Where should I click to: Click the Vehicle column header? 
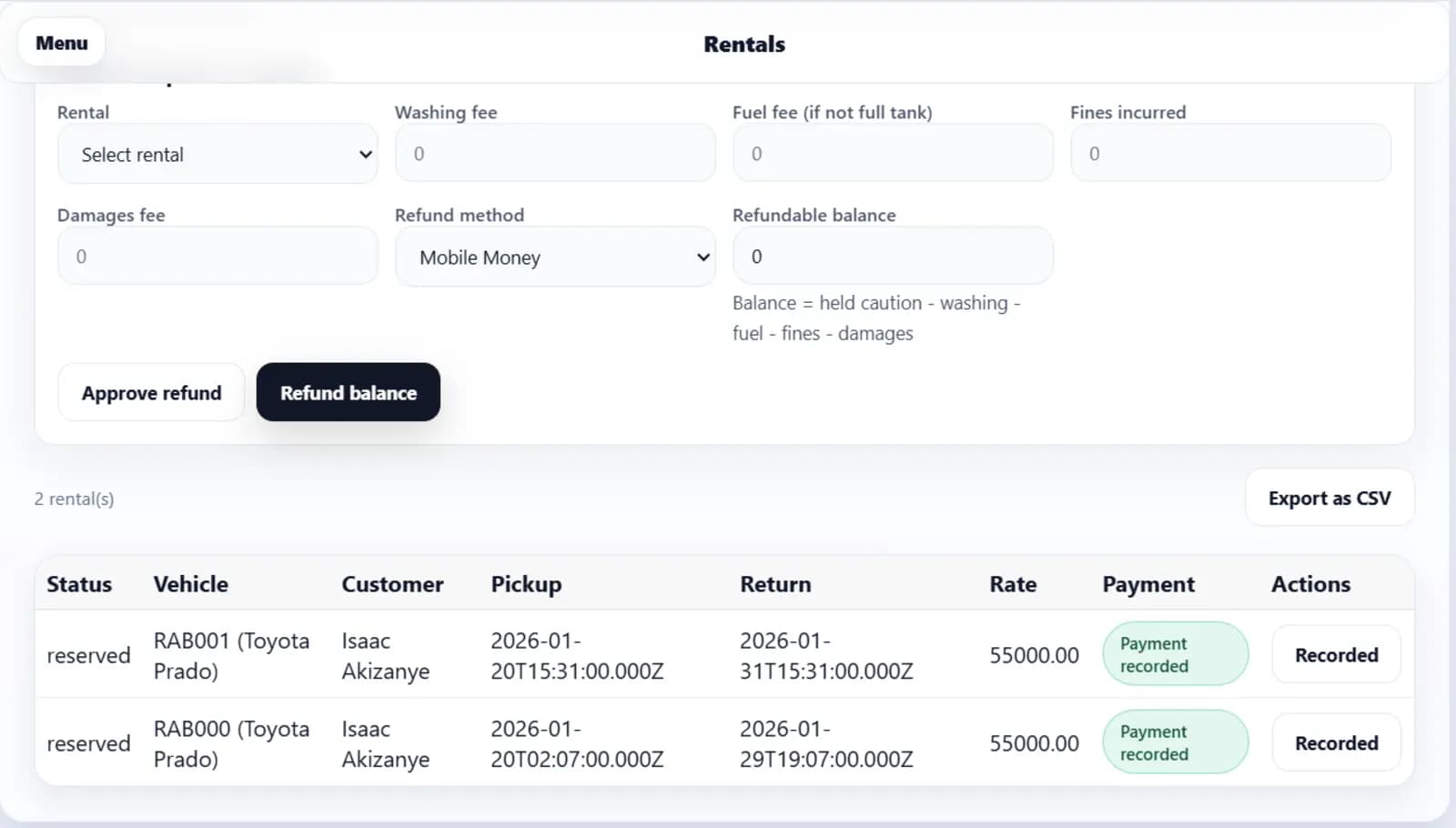coord(190,584)
